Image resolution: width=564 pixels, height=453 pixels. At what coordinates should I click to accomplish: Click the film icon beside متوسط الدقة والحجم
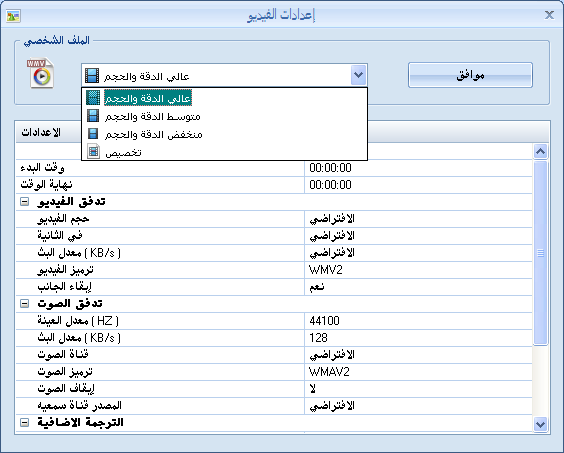(x=93, y=116)
